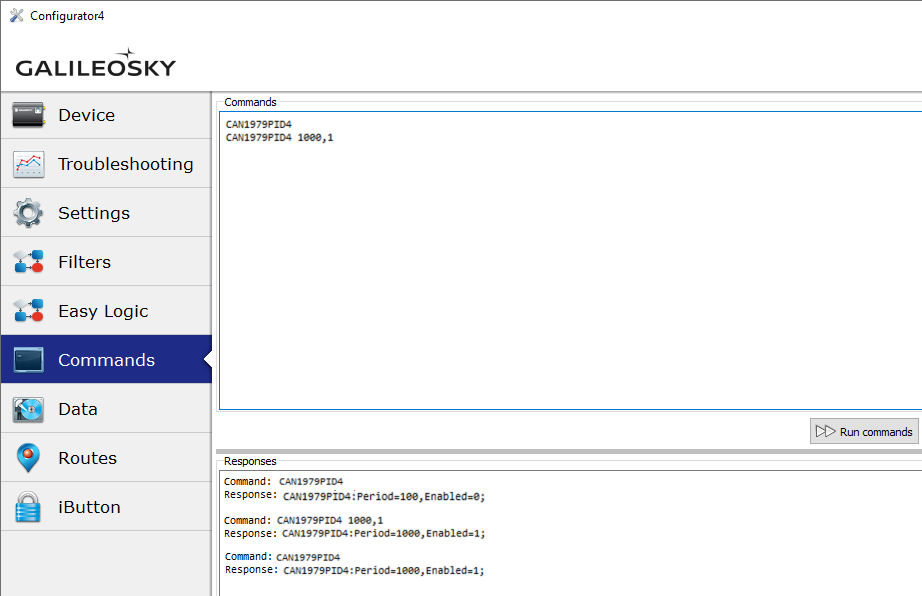Place cursor on "CAN1979PID4 1000,1" command line
The image size is (922, 596).
[x=279, y=137]
